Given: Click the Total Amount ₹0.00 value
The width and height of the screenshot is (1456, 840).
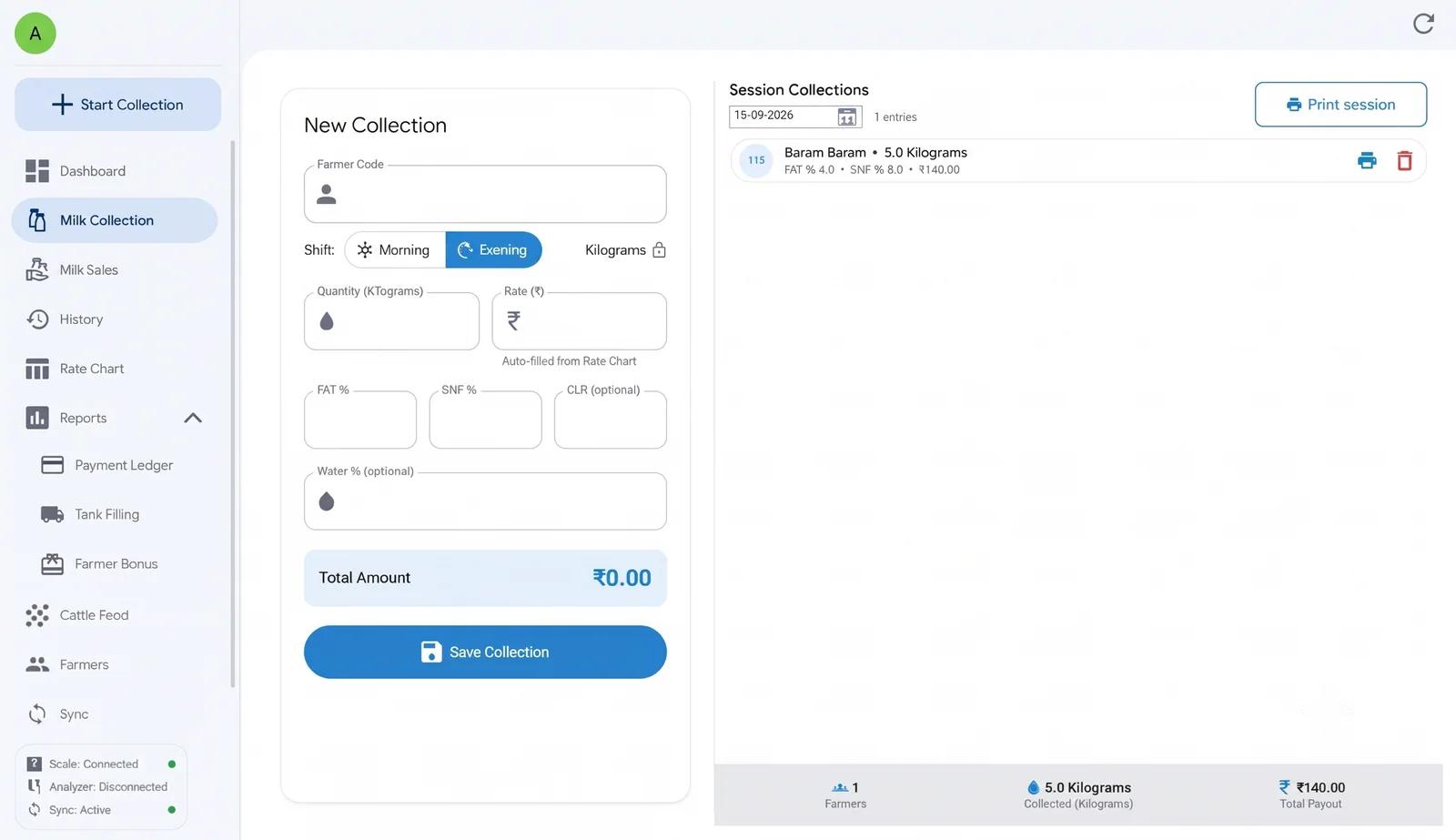Looking at the screenshot, I should [x=622, y=578].
